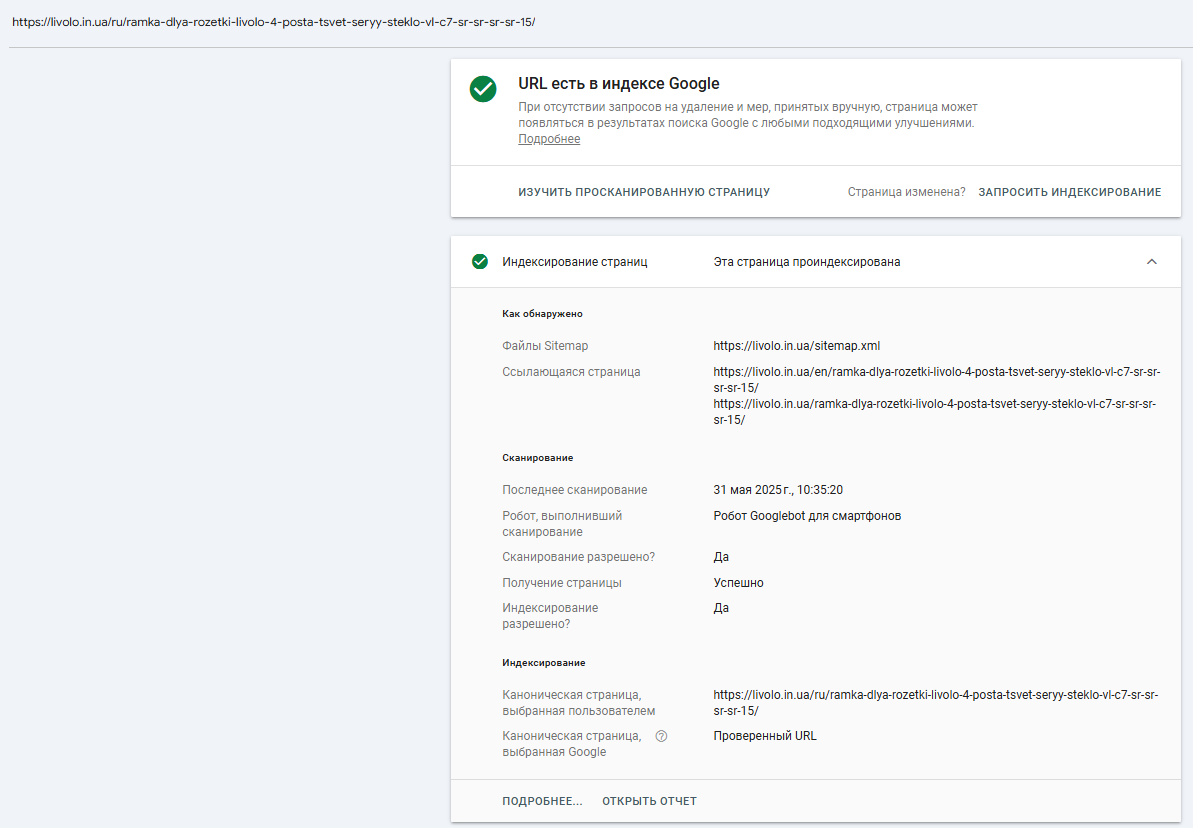
Task: Click the Индексирование разрешено? label
Action: [x=550, y=616]
